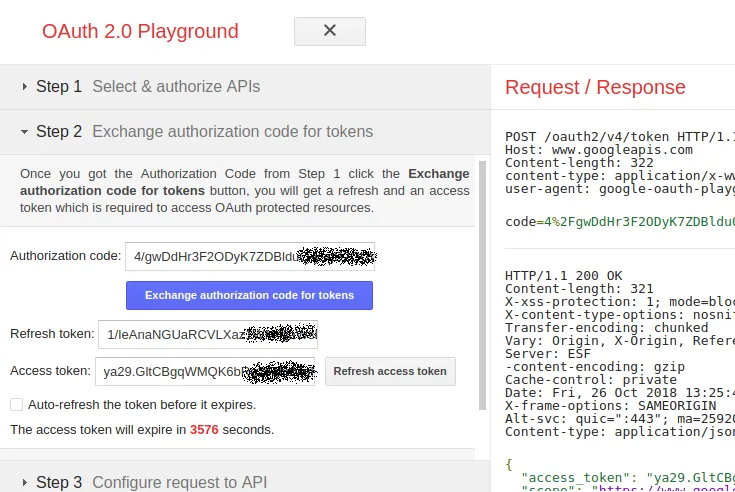
Task: Enable auto-refresh token checkbox
Action: click(16, 405)
